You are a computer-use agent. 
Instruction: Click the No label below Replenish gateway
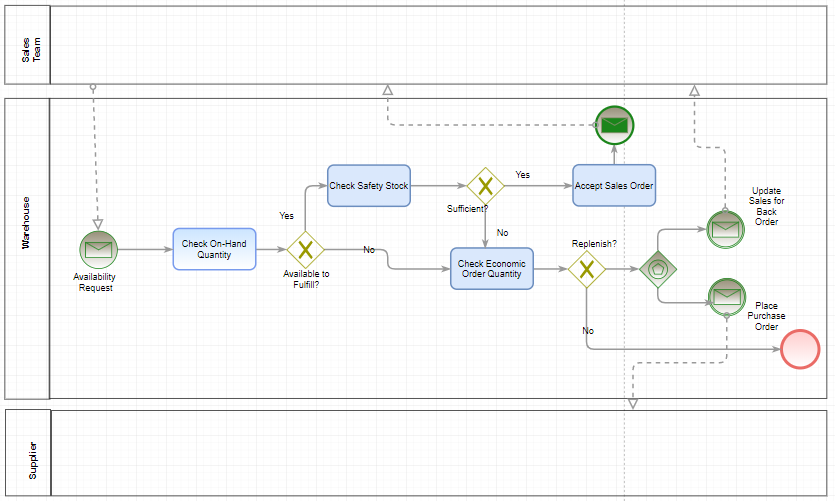coord(588,331)
